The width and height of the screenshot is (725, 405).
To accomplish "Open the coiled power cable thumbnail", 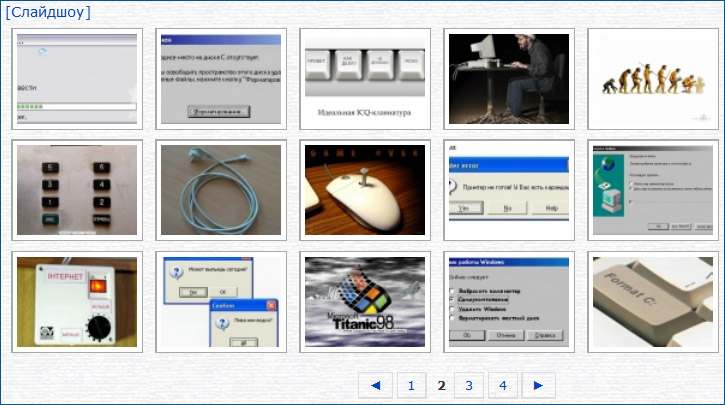I will pos(221,190).
